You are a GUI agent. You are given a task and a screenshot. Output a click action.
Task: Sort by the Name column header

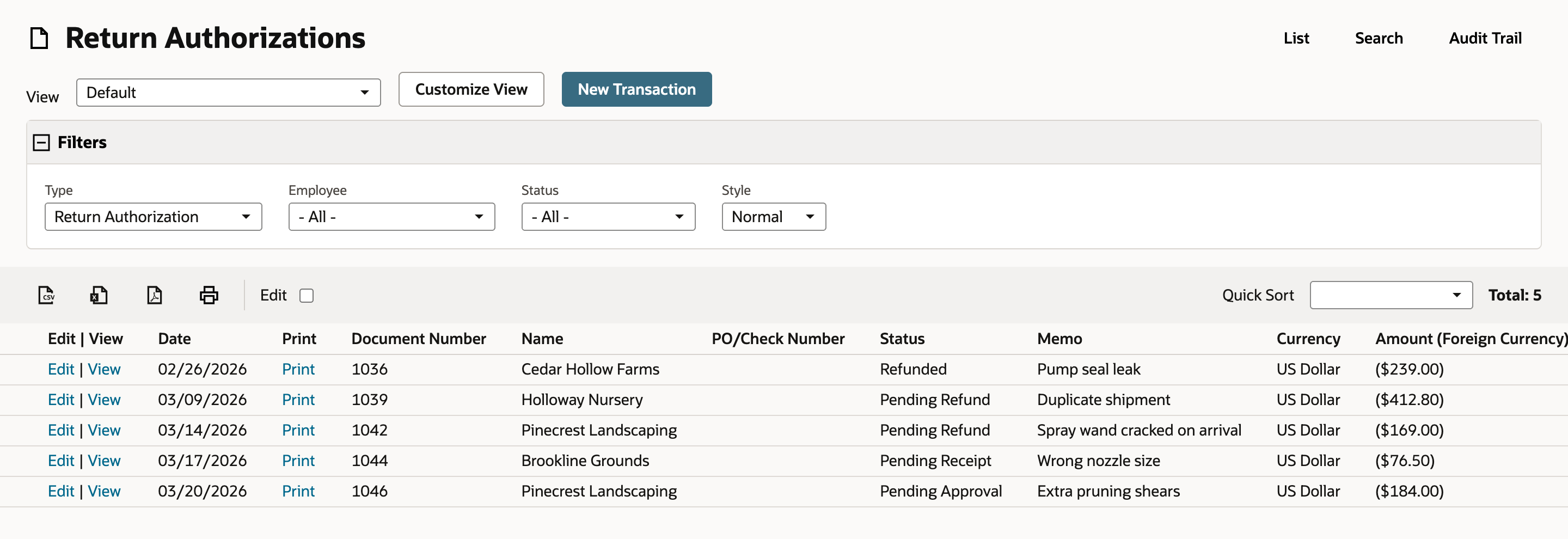tap(542, 339)
